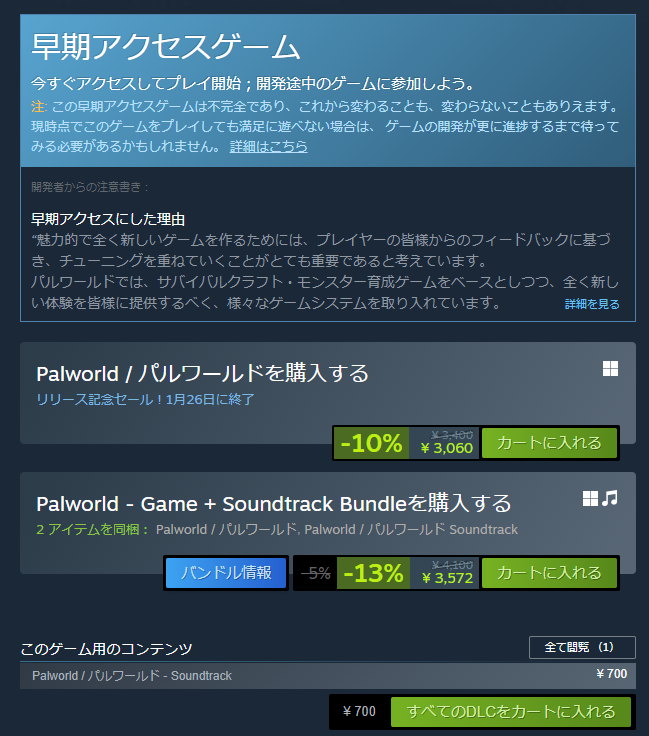Image resolution: width=649 pixels, height=736 pixels.
Task: Open 全て閲覧 (1) content list
Action: [582, 647]
